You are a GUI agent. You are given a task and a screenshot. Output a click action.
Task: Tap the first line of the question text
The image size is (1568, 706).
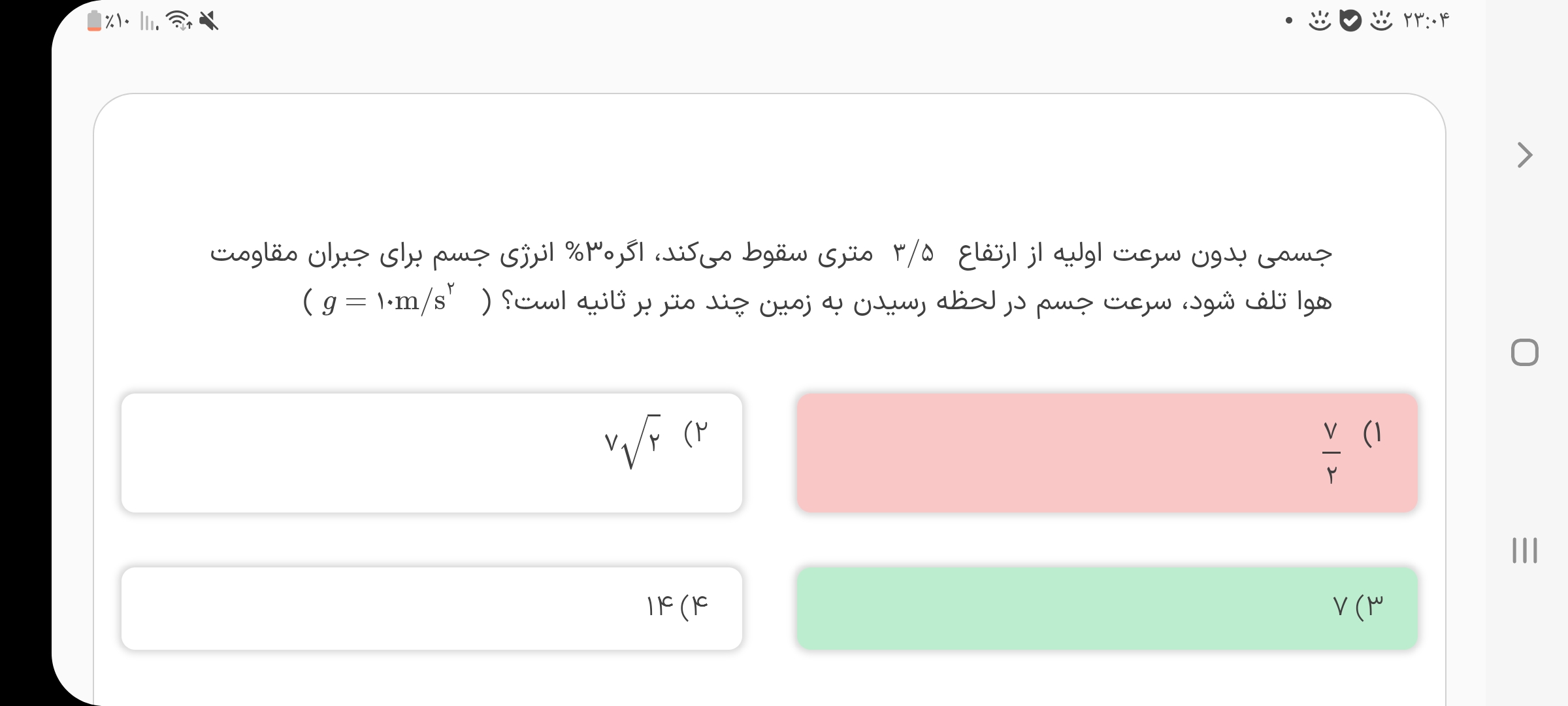pyautogui.click(x=771, y=253)
